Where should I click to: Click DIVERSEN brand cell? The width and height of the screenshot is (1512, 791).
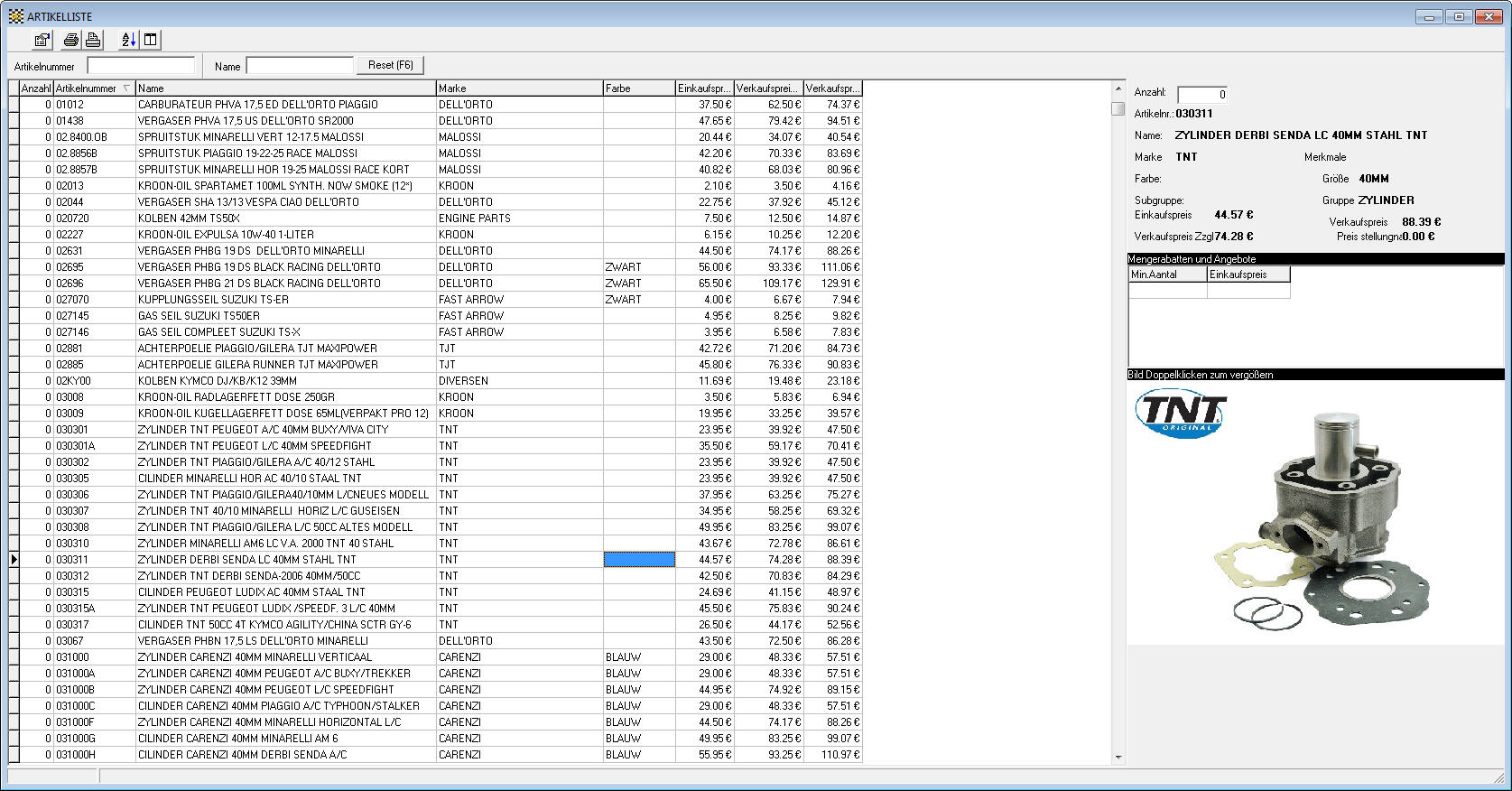coord(519,381)
